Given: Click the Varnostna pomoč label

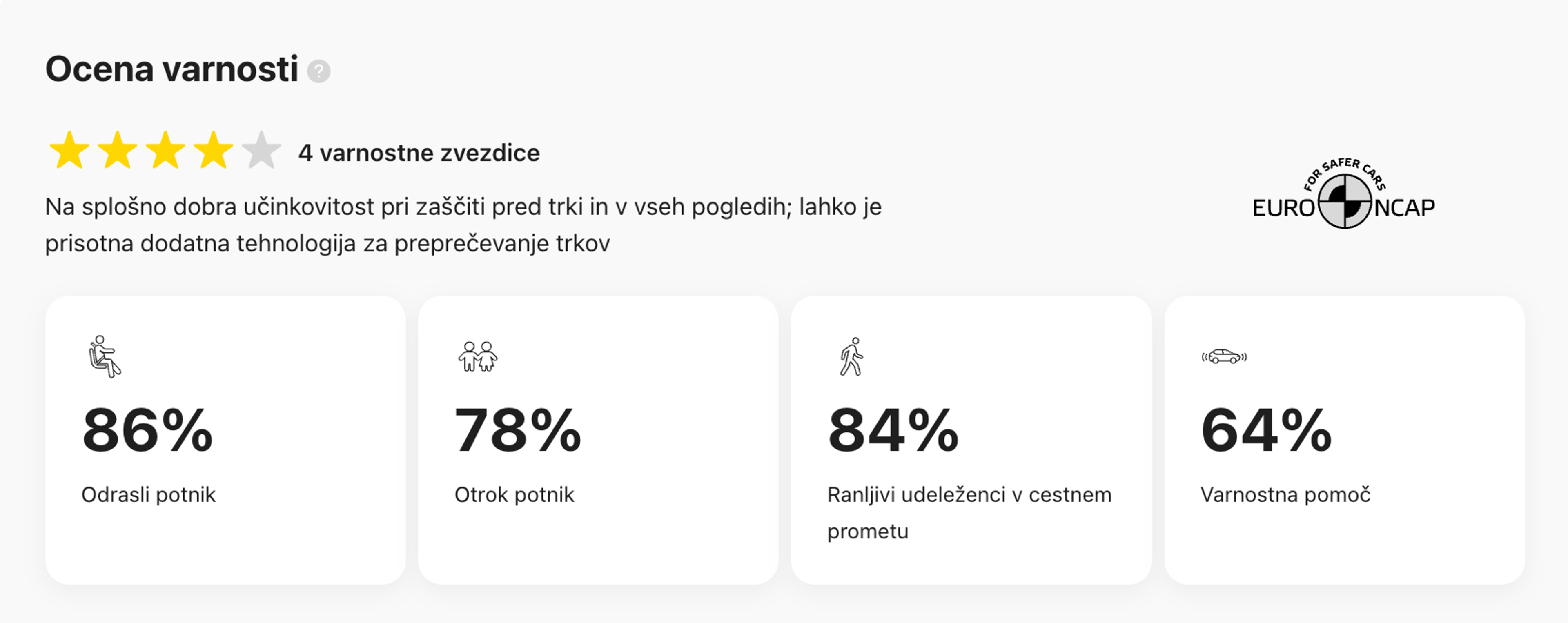Looking at the screenshot, I should pos(1285,495).
